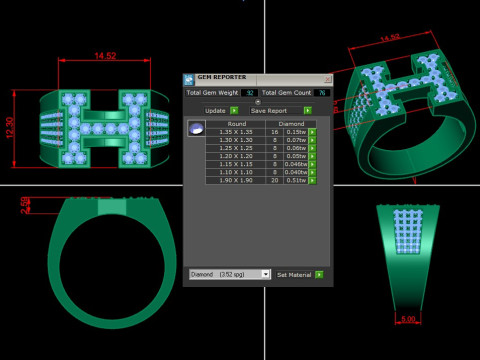Viewport: 480px width, 360px height.
Task: Click green arrow on 1.15 X 1.15 row
Action: tap(312, 164)
